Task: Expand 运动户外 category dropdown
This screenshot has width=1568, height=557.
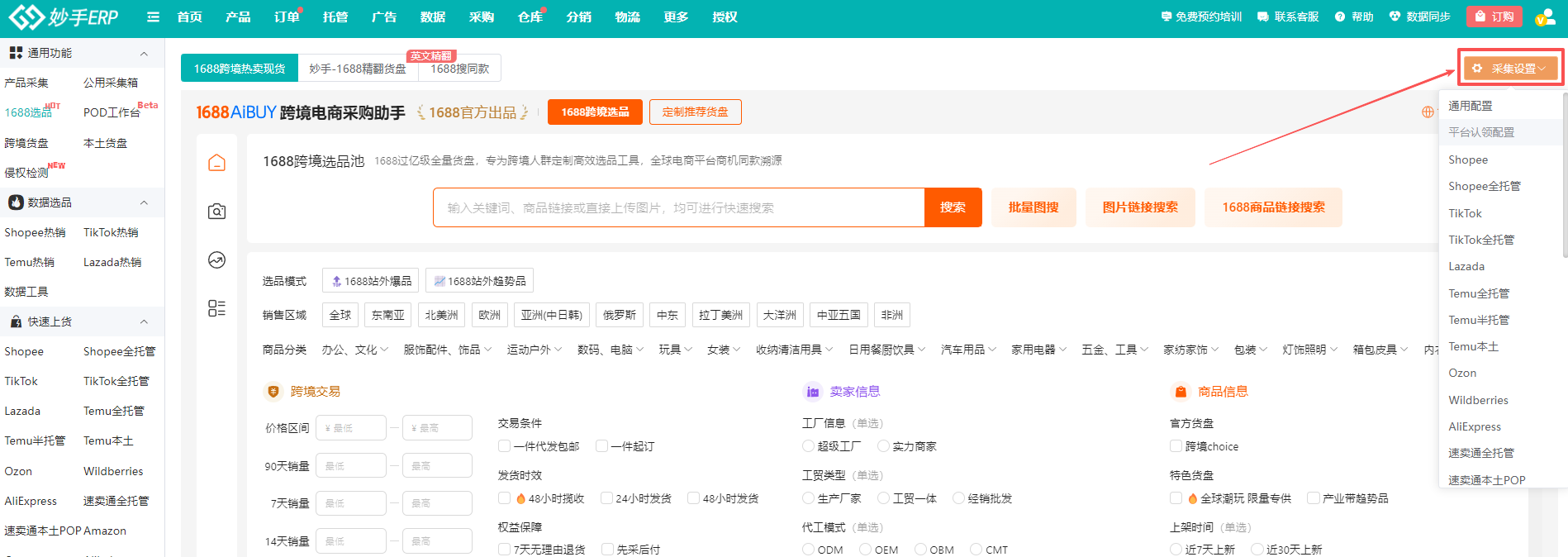Action: [535, 350]
